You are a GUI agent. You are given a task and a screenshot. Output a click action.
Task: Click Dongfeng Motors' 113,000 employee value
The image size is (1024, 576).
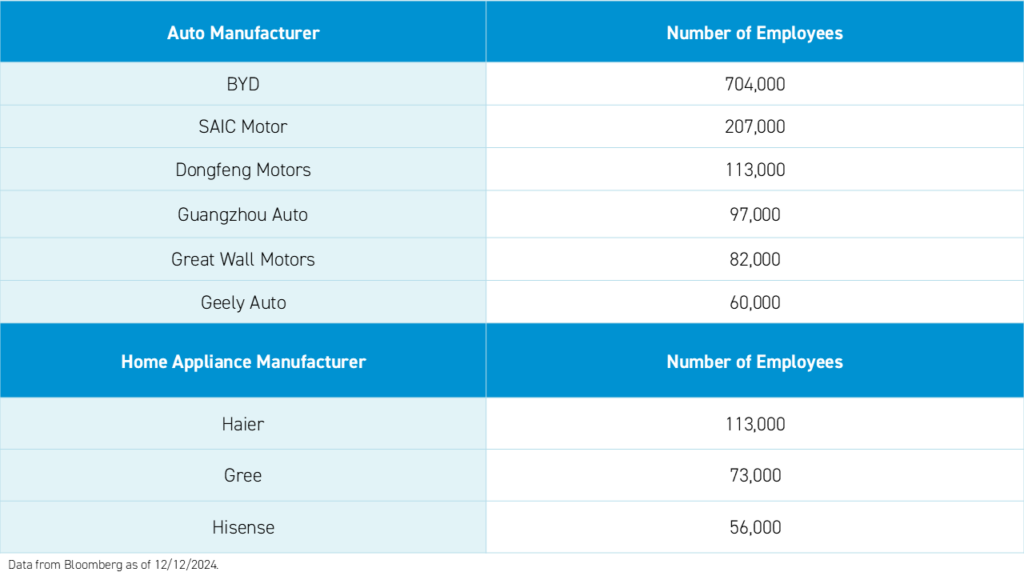[755, 170]
